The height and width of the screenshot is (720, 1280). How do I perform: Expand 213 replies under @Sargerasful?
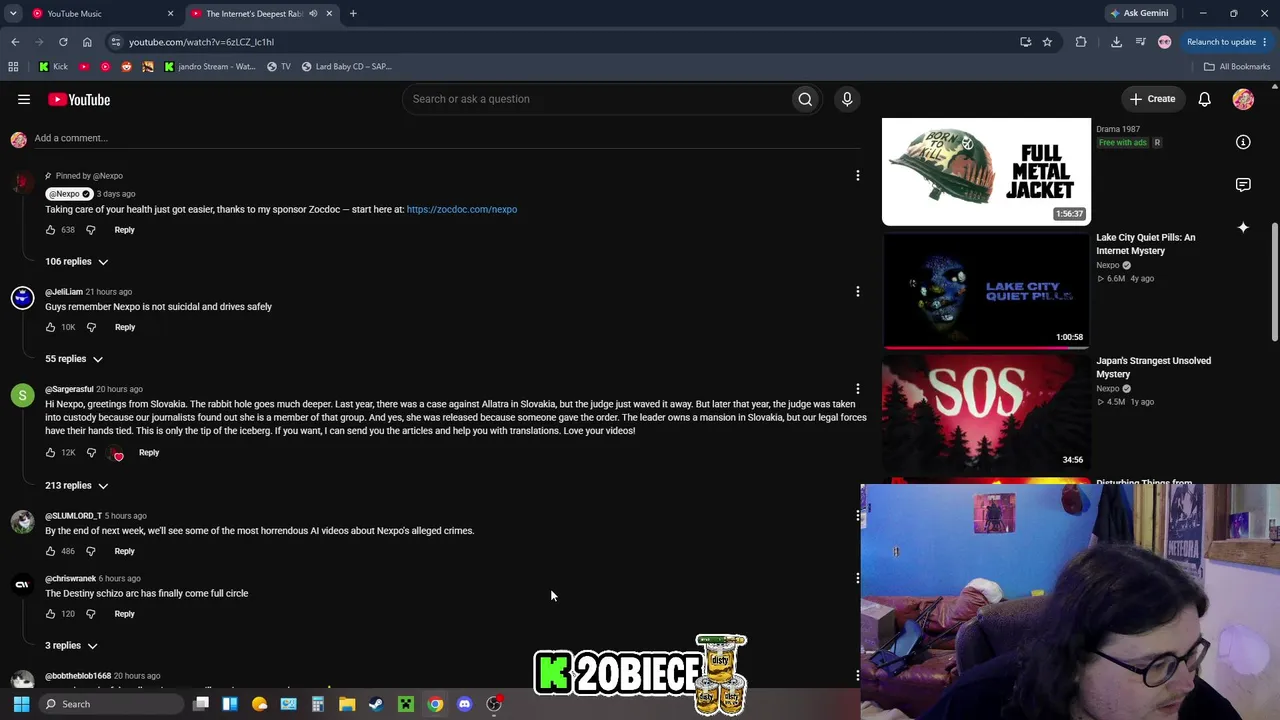pos(77,486)
